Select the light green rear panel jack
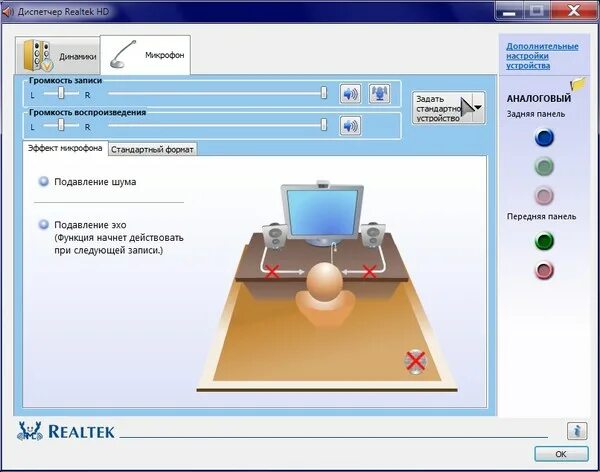The width and height of the screenshot is (600, 472). coord(544,167)
